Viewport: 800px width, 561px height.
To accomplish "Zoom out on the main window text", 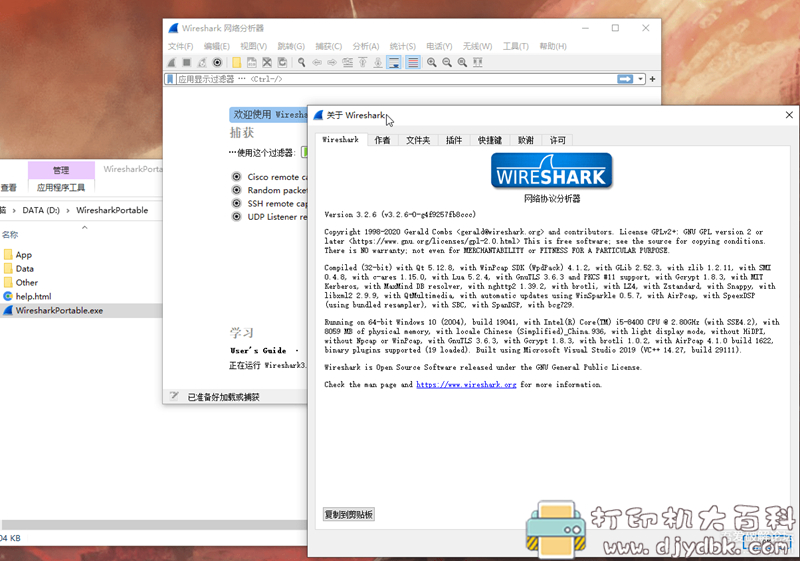I will 447,62.
